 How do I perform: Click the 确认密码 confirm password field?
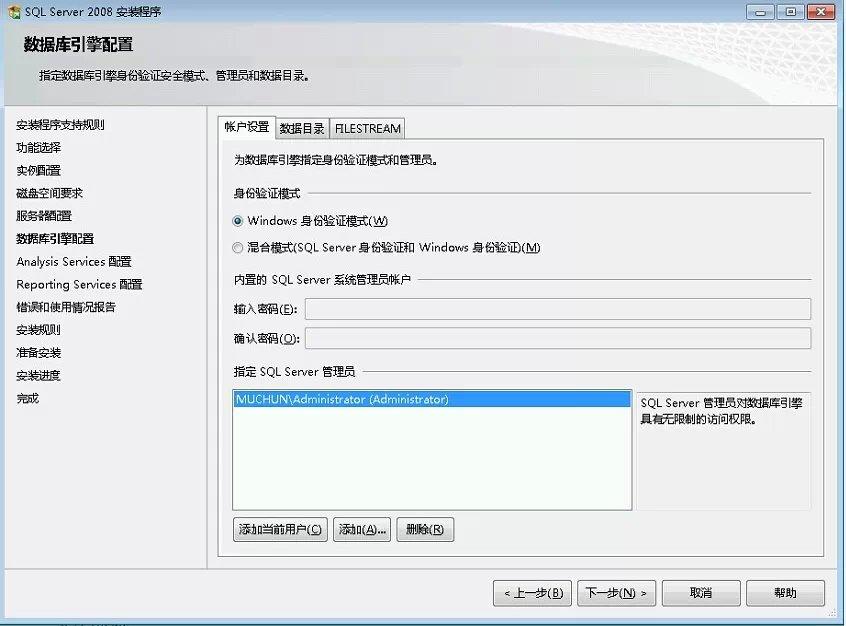558,338
